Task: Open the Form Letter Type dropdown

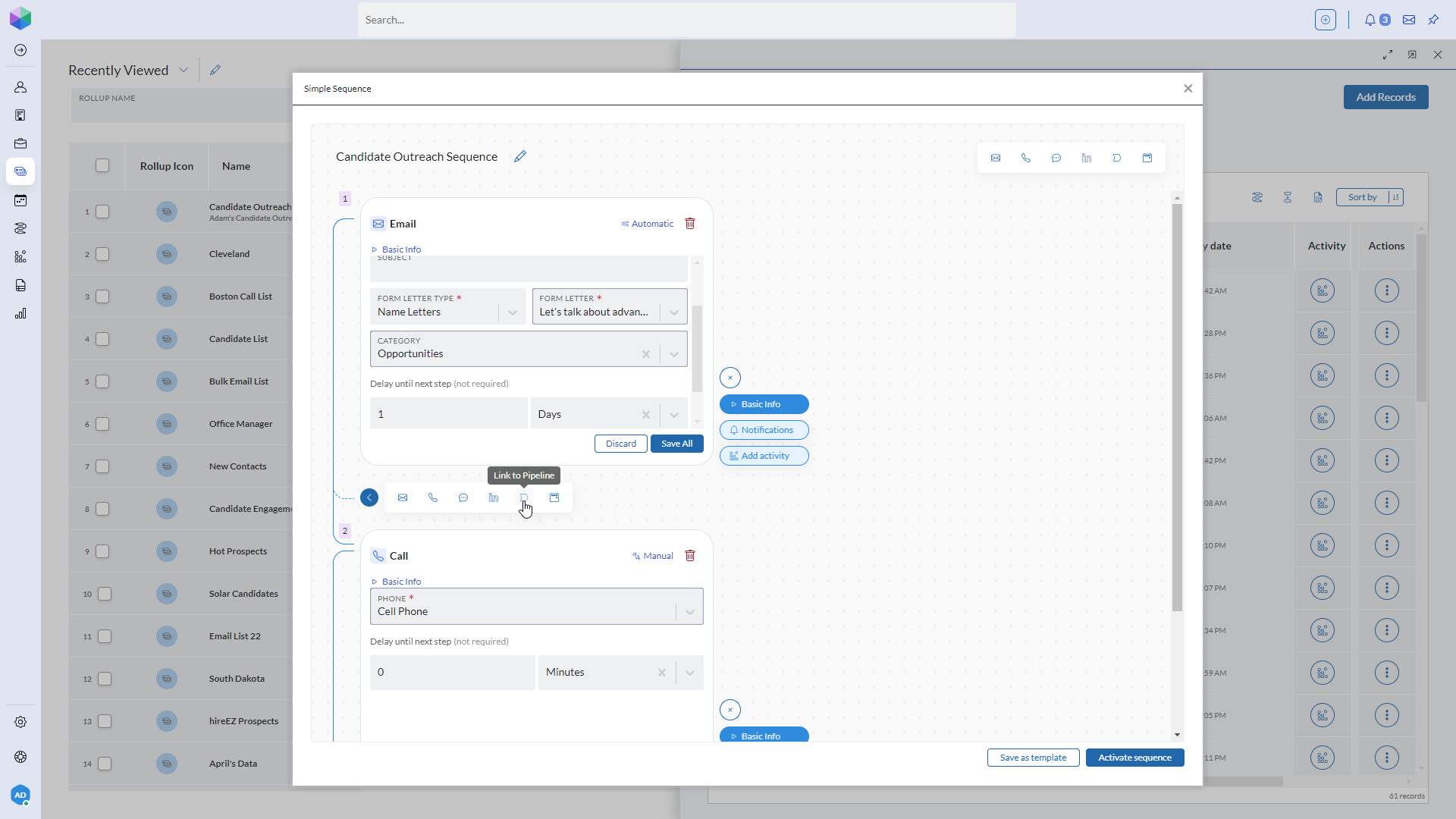Action: 511,312
